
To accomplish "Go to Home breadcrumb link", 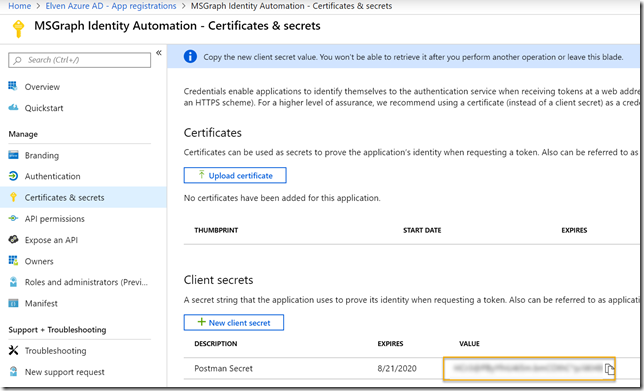I will [x=19, y=6].
